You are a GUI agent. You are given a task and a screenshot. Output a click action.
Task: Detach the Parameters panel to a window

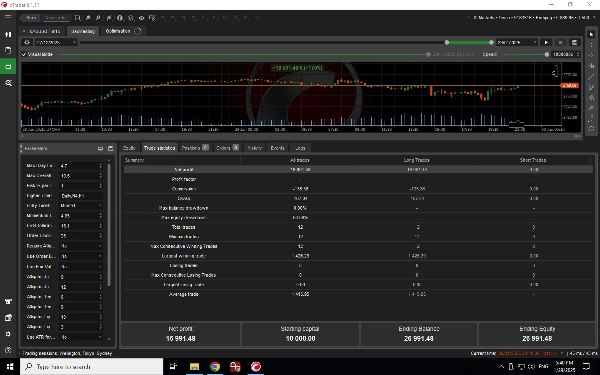pos(111,148)
